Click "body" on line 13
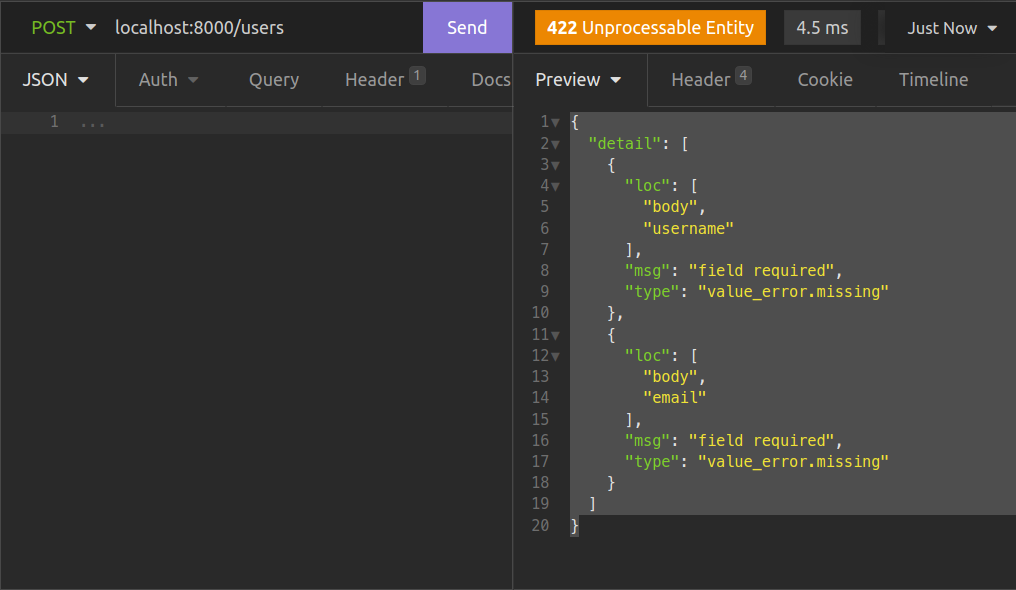 tap(670, 376)
